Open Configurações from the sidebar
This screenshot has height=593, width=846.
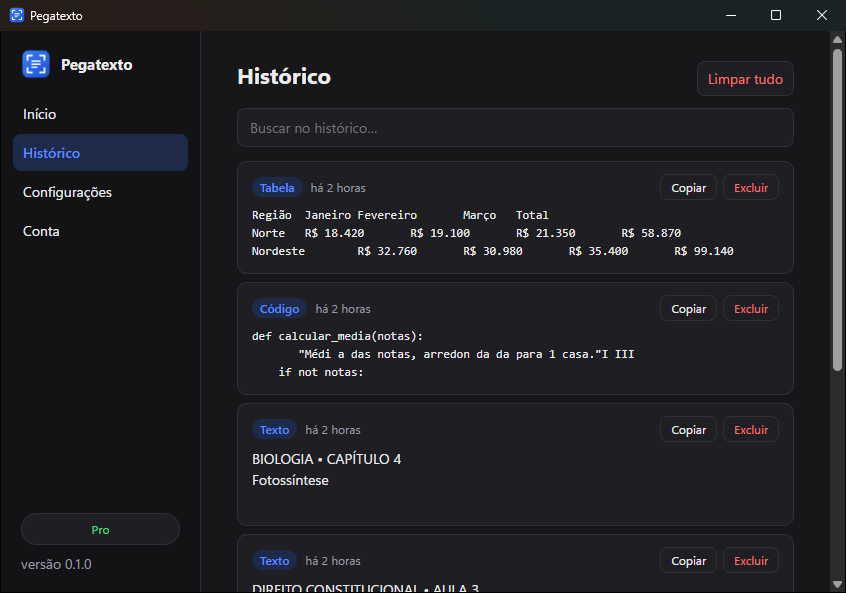pyautogui.click(x=100, y=192)
